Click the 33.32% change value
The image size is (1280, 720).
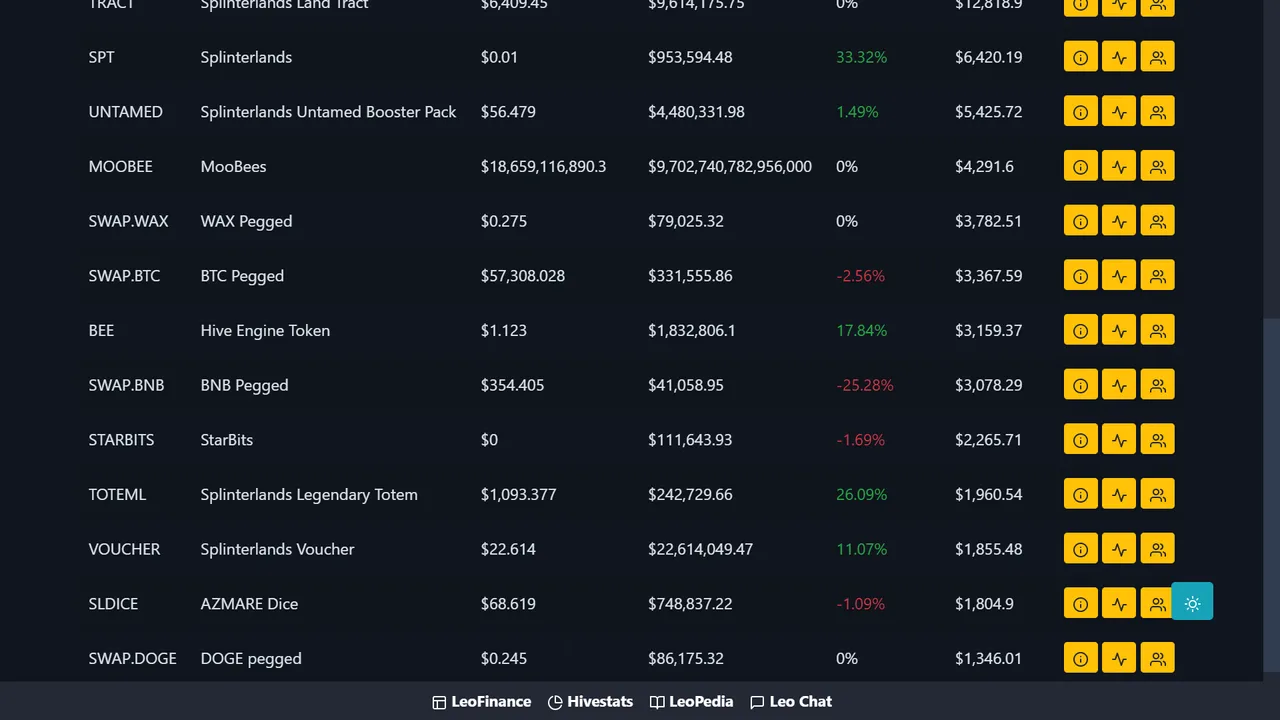(x=861, y=57)
